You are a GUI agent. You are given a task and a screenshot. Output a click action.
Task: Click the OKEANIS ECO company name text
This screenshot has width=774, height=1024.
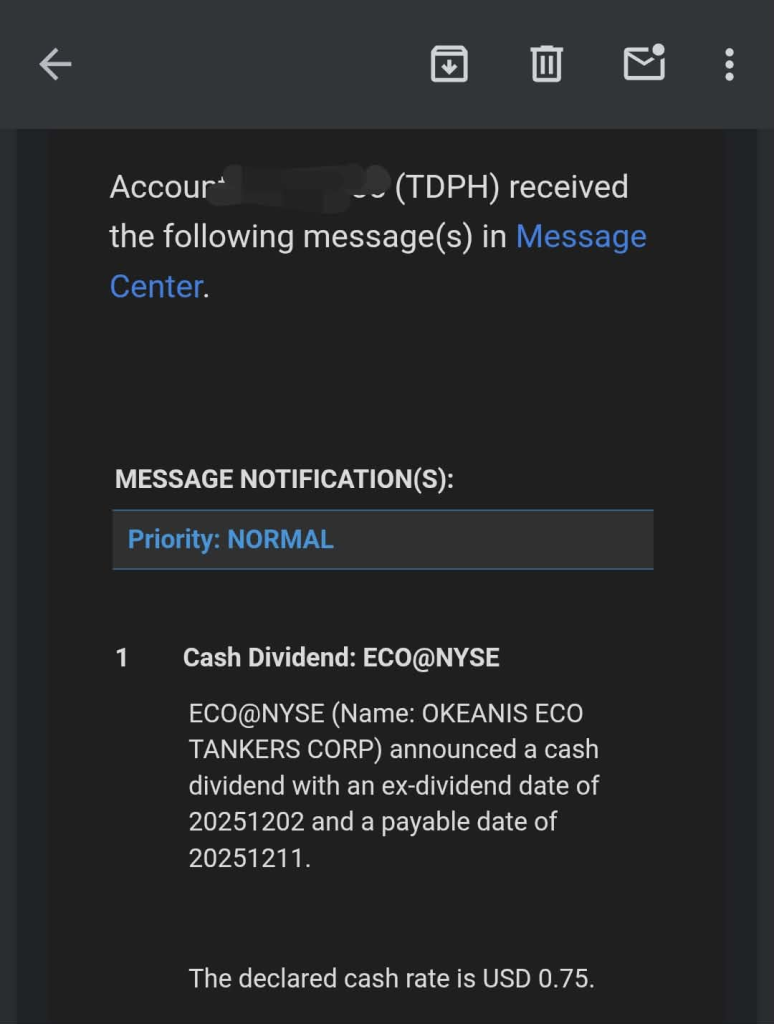click(503, 714)
